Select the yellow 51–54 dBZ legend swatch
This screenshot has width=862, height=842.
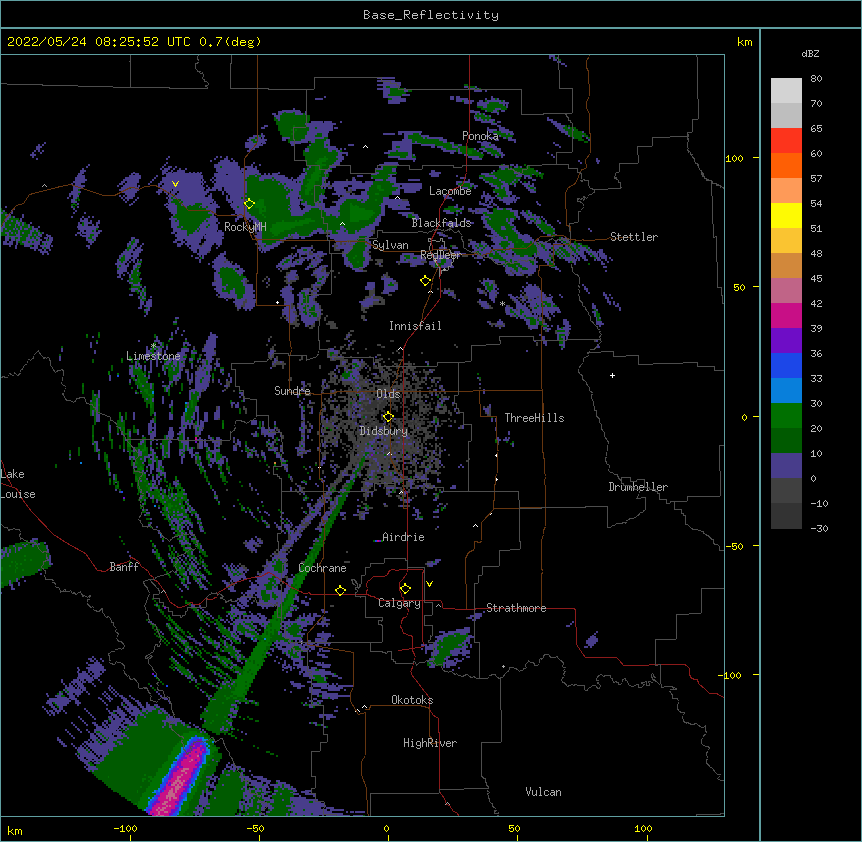[x=786, y=215]
